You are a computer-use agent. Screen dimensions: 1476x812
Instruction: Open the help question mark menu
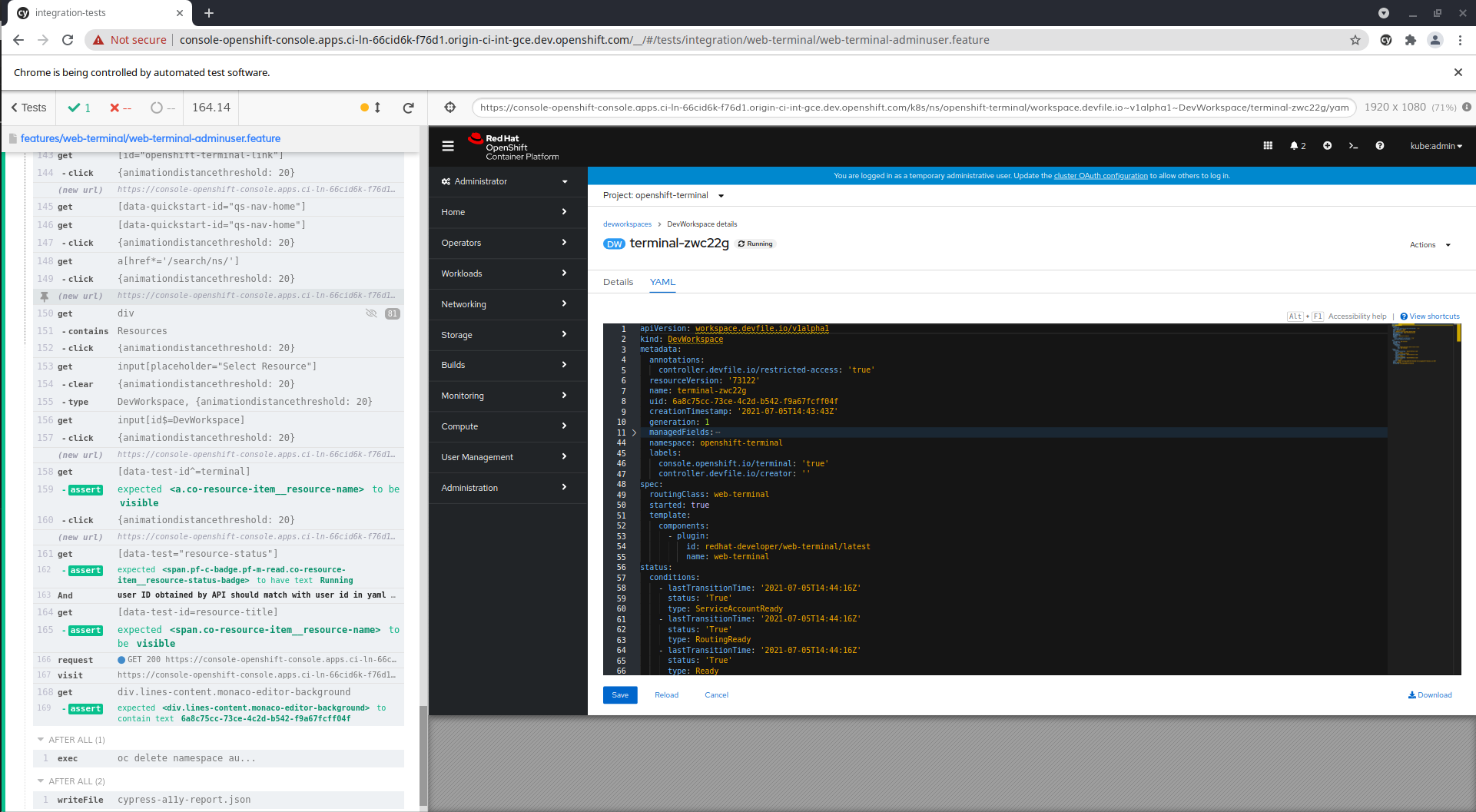click(1380, 146)
